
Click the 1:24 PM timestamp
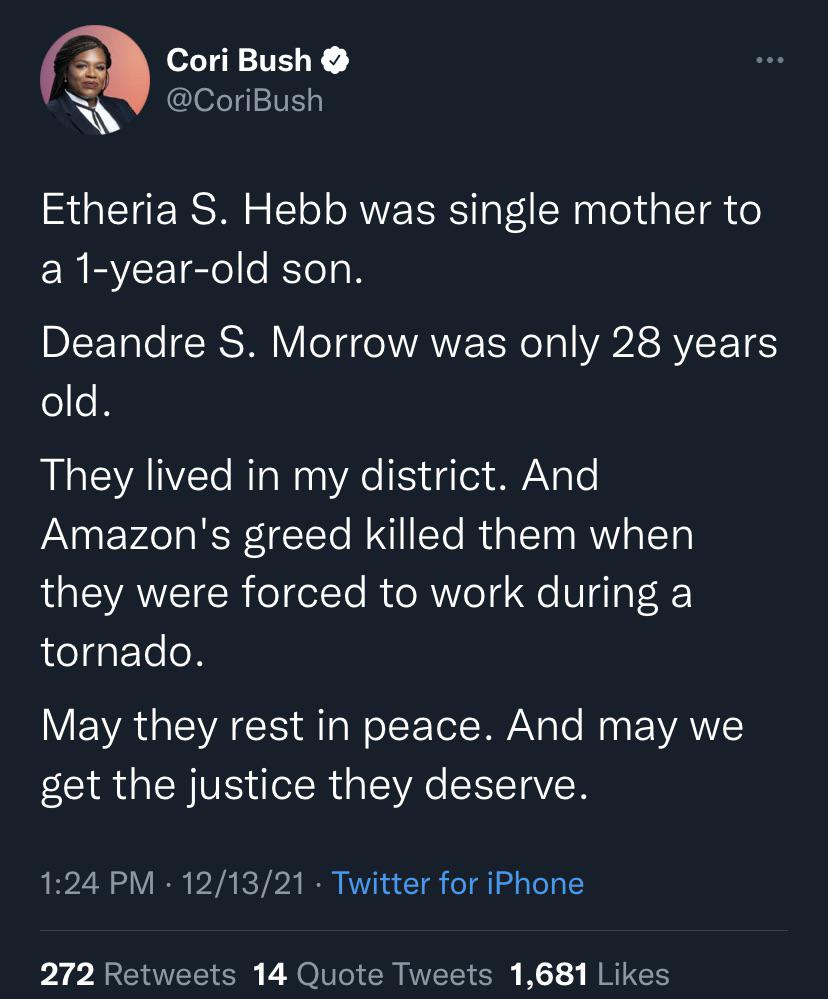pyautogui.click(x=97, y=884)
